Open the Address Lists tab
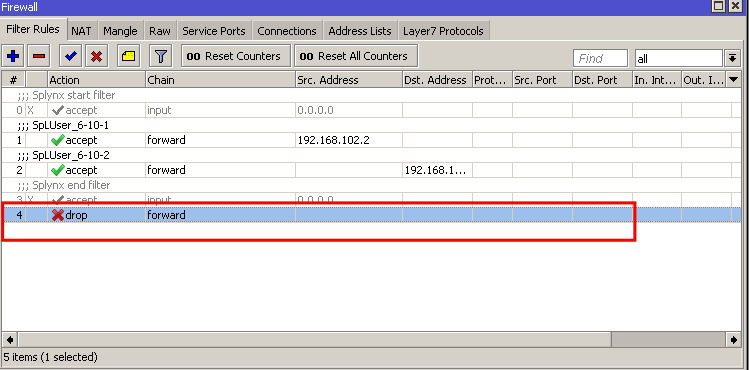The height and width of the screenshot is (370, 749). pos(360,31)
